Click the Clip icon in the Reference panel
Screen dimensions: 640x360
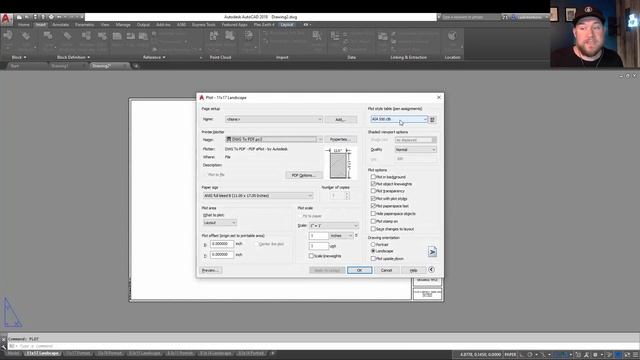[x=131, y=36]
